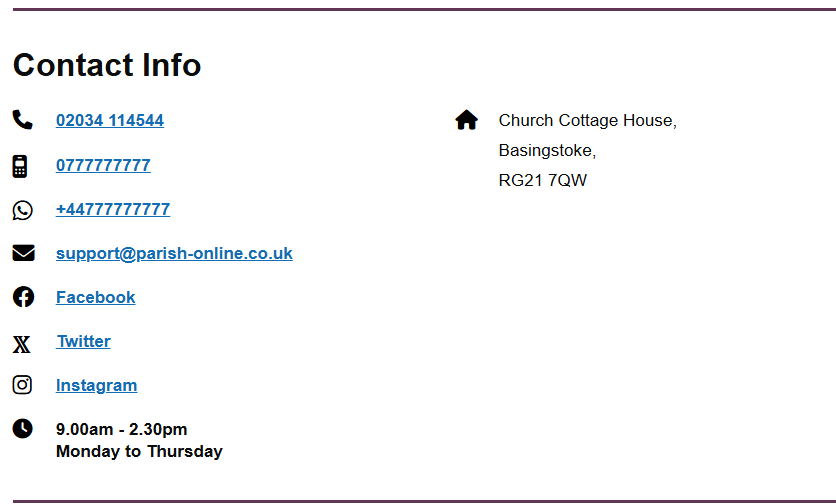Open WhatsApp number +44777777777 link
The image size is (836, 504).
point(113,209)
